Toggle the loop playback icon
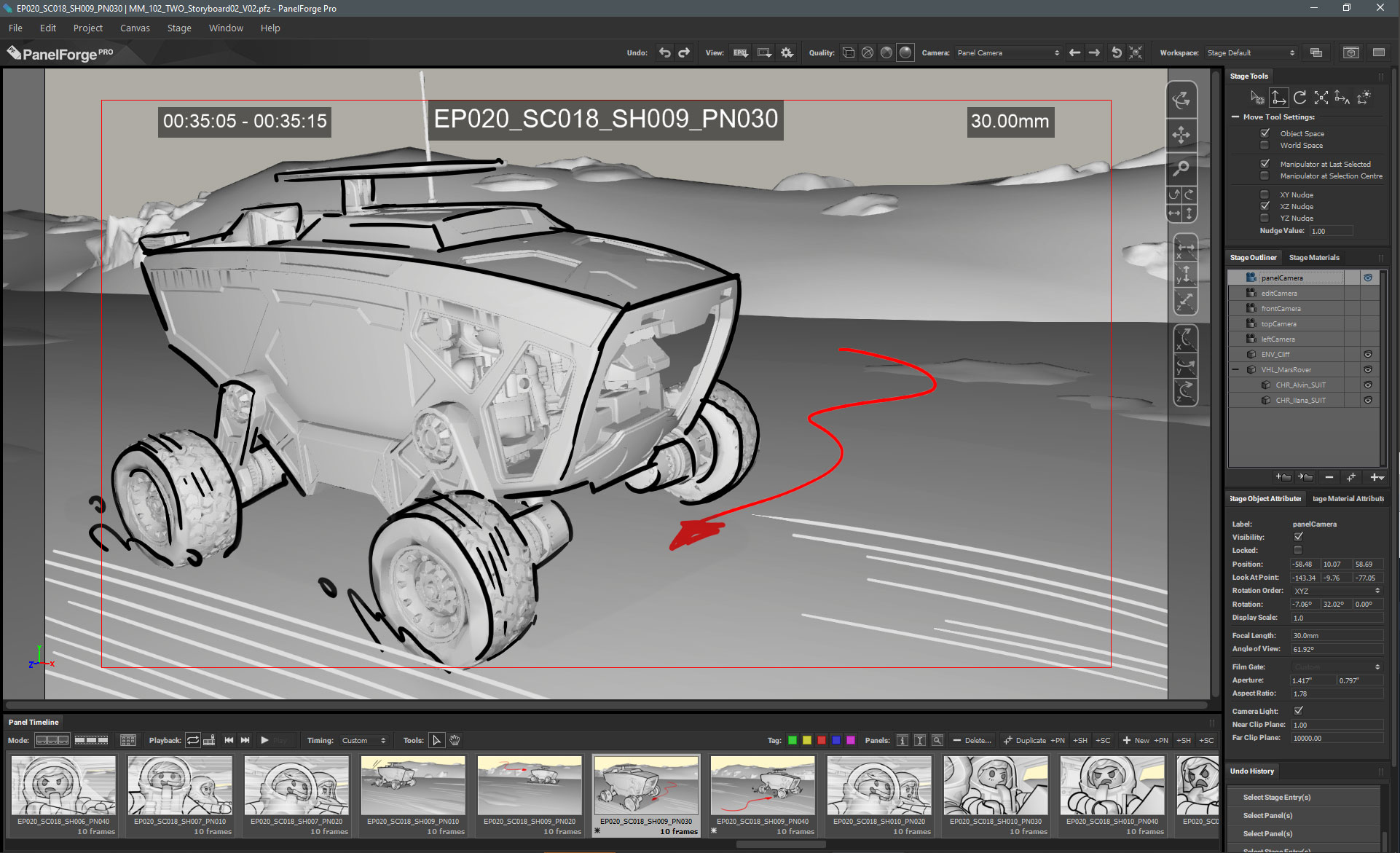The height and width of the screenshot is (853, 1400). tap(193, 740)
